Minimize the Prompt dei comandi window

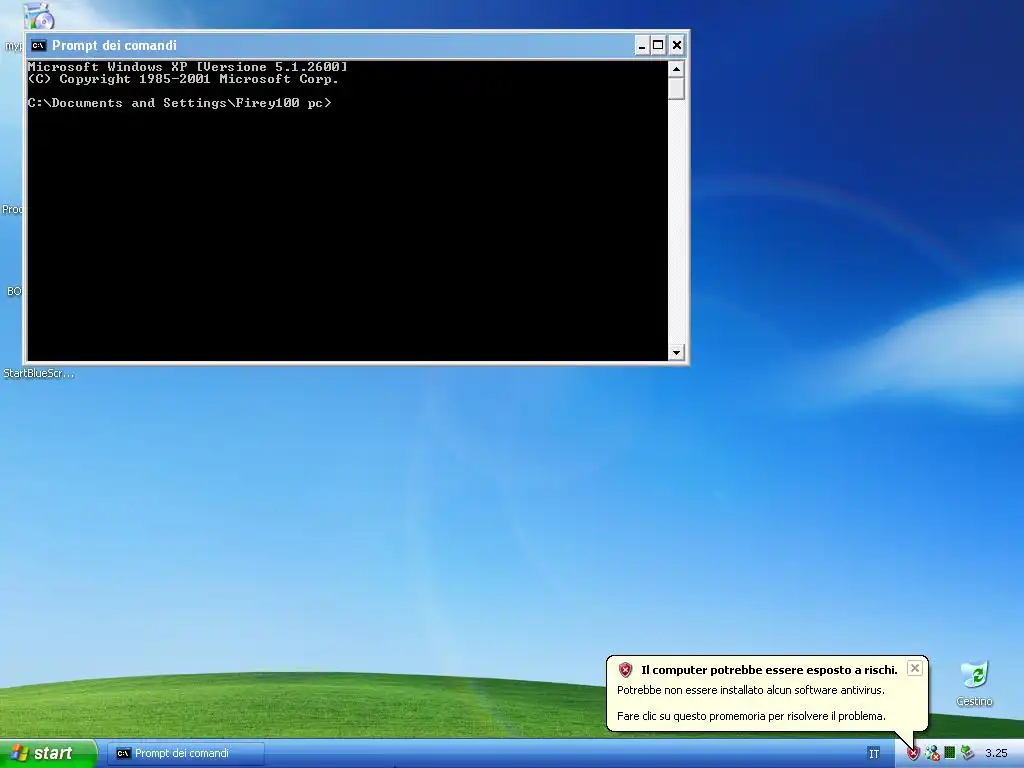(641, 45)
